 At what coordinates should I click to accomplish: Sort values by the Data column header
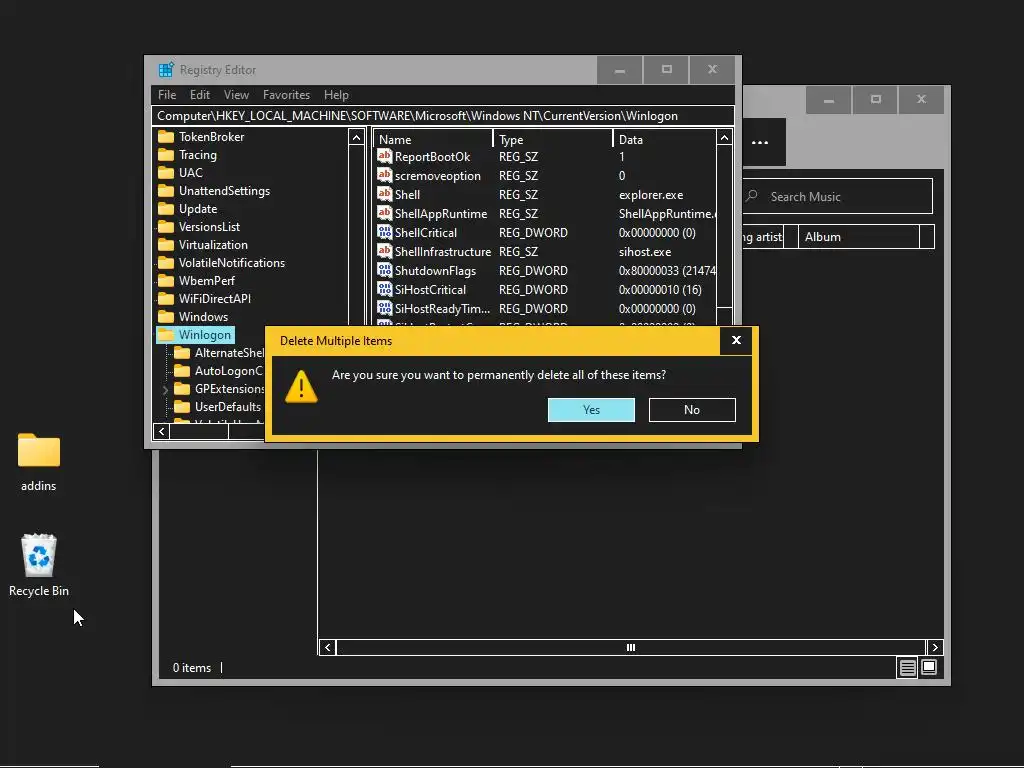tap(665, 139)
